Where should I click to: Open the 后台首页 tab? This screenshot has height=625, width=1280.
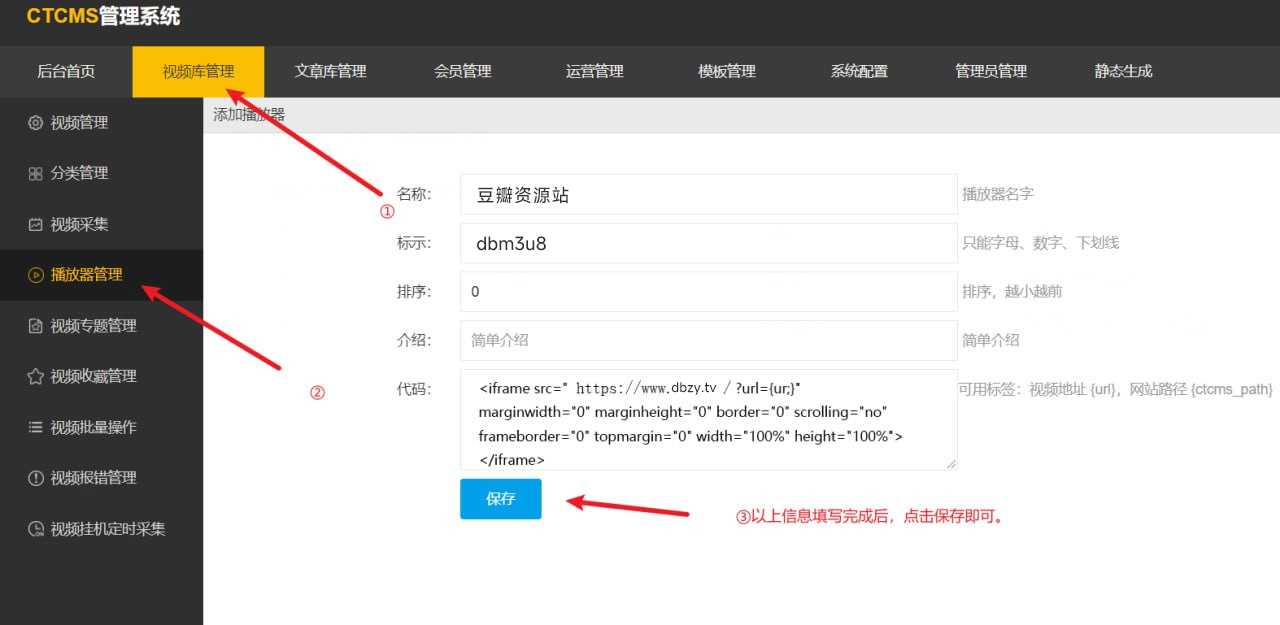pyautogui.click(x=66, y=71)
